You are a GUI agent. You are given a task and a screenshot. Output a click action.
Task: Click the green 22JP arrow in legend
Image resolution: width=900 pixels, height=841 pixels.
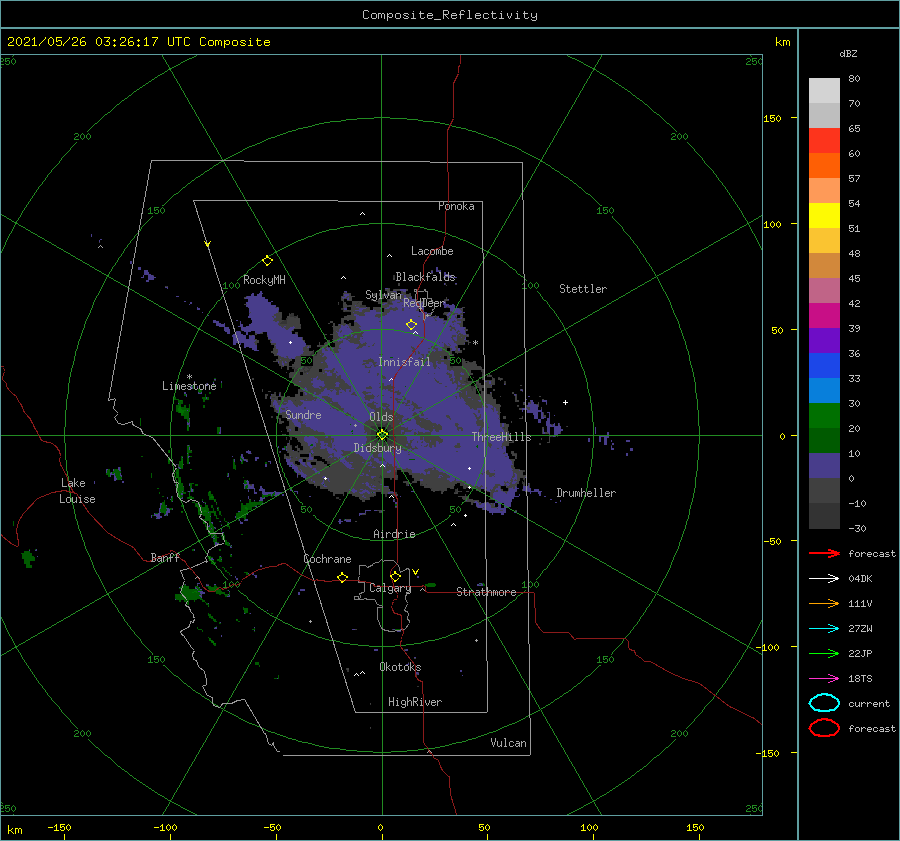[824, 653]
